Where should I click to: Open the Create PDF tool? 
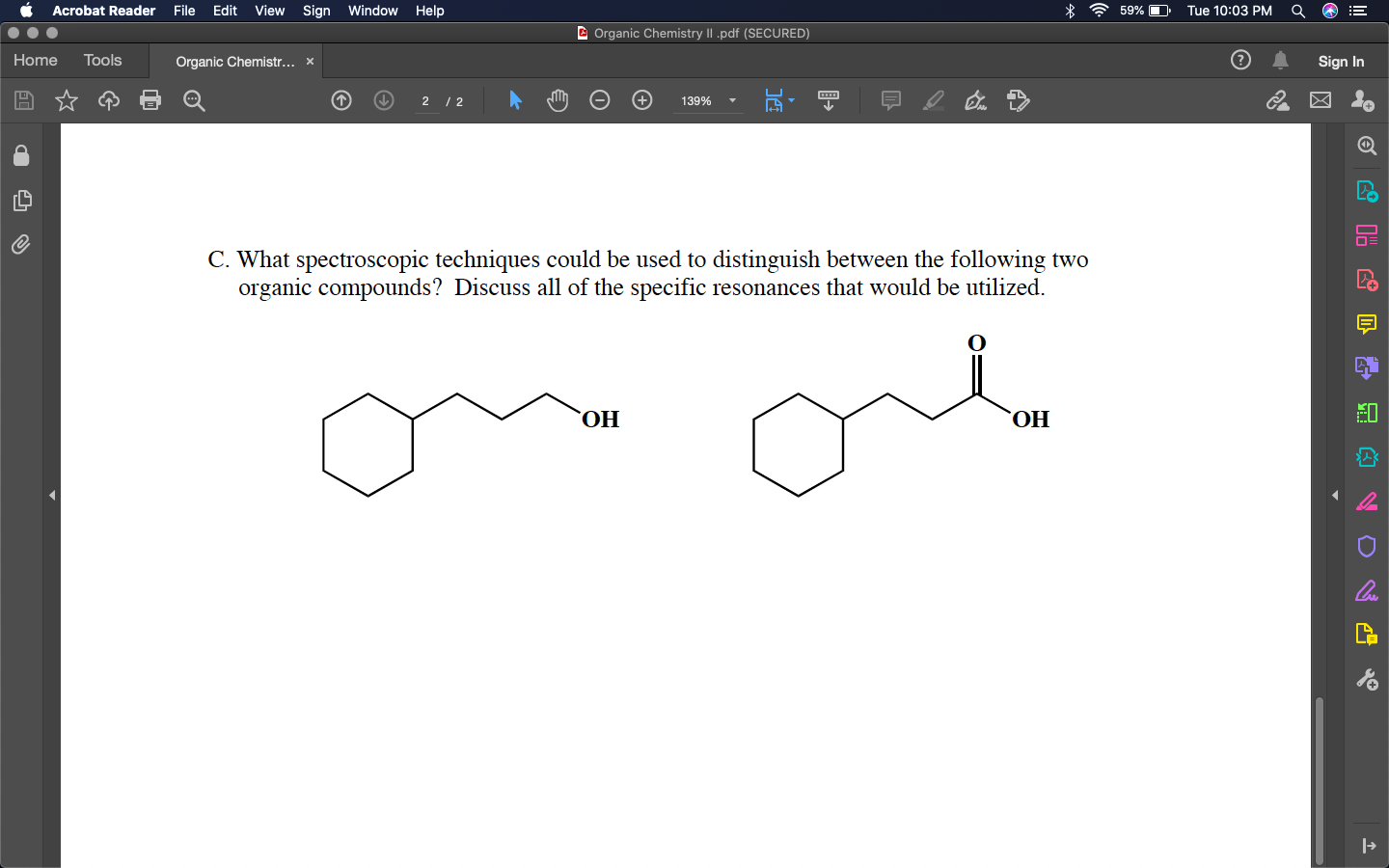point(1366,279)
